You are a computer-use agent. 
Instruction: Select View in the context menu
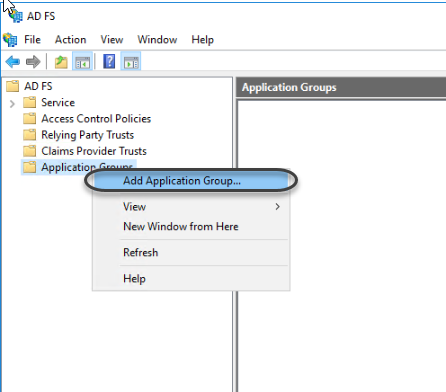(191, 207)
